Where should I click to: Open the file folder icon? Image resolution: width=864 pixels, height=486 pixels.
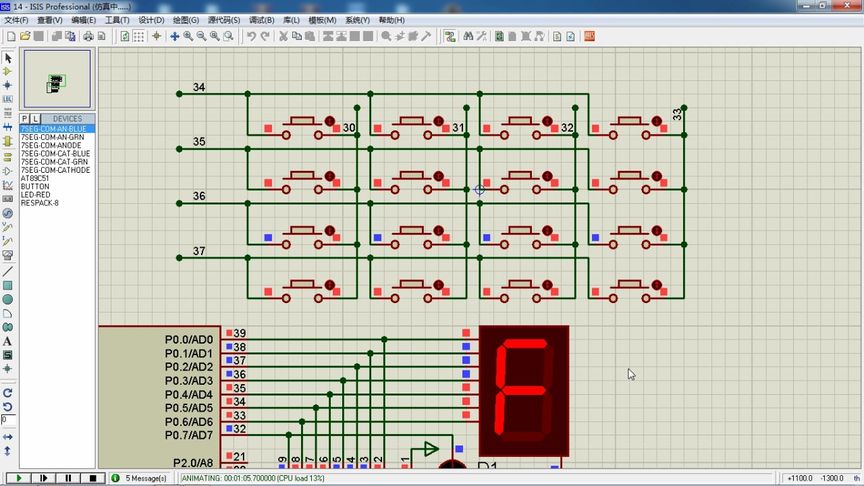tap(25, 36)
